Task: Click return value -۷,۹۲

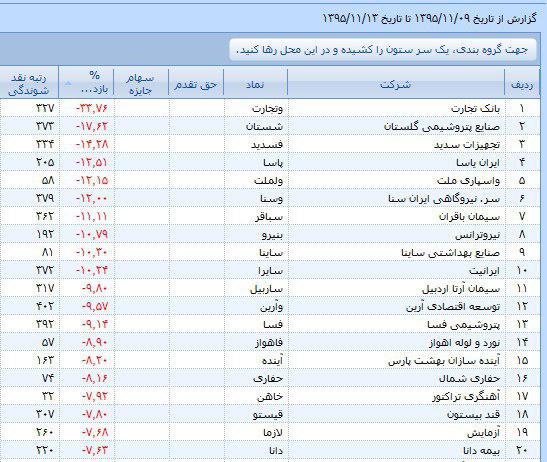Action: pos(95,397)
